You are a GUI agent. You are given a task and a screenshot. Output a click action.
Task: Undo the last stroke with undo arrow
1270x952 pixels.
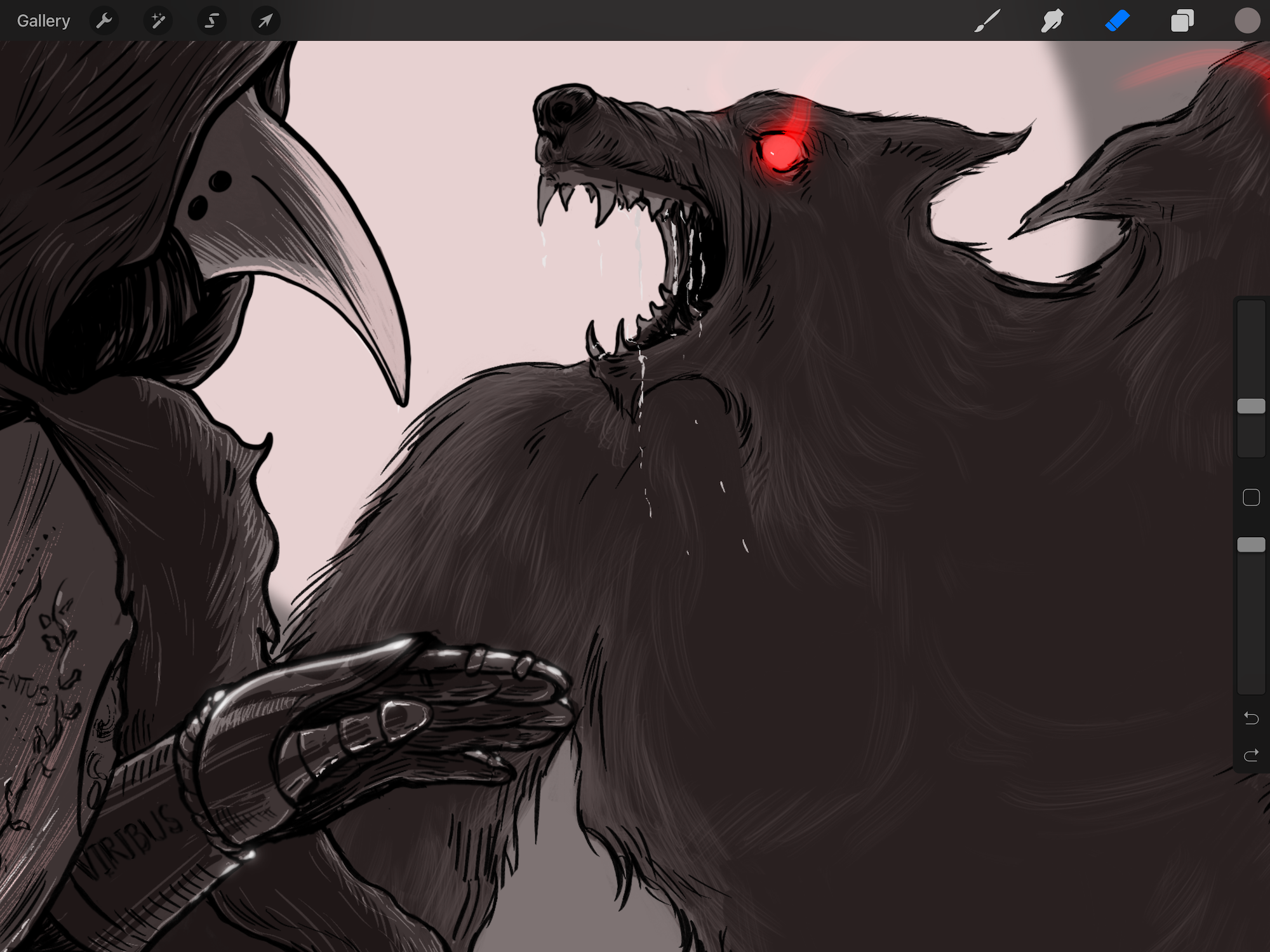[1251, 718]
